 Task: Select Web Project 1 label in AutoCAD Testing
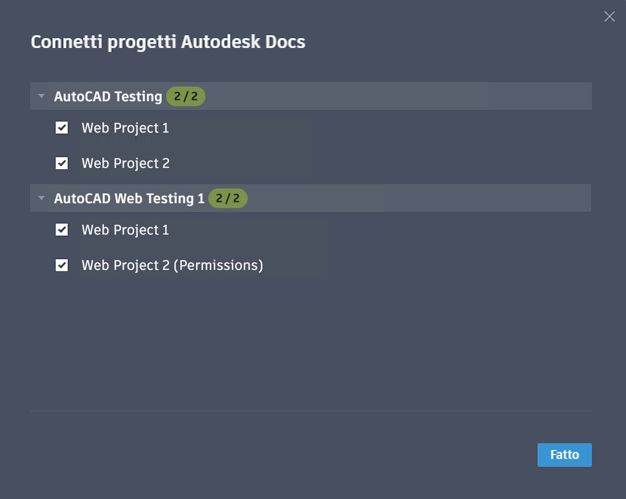pos(125,128)
